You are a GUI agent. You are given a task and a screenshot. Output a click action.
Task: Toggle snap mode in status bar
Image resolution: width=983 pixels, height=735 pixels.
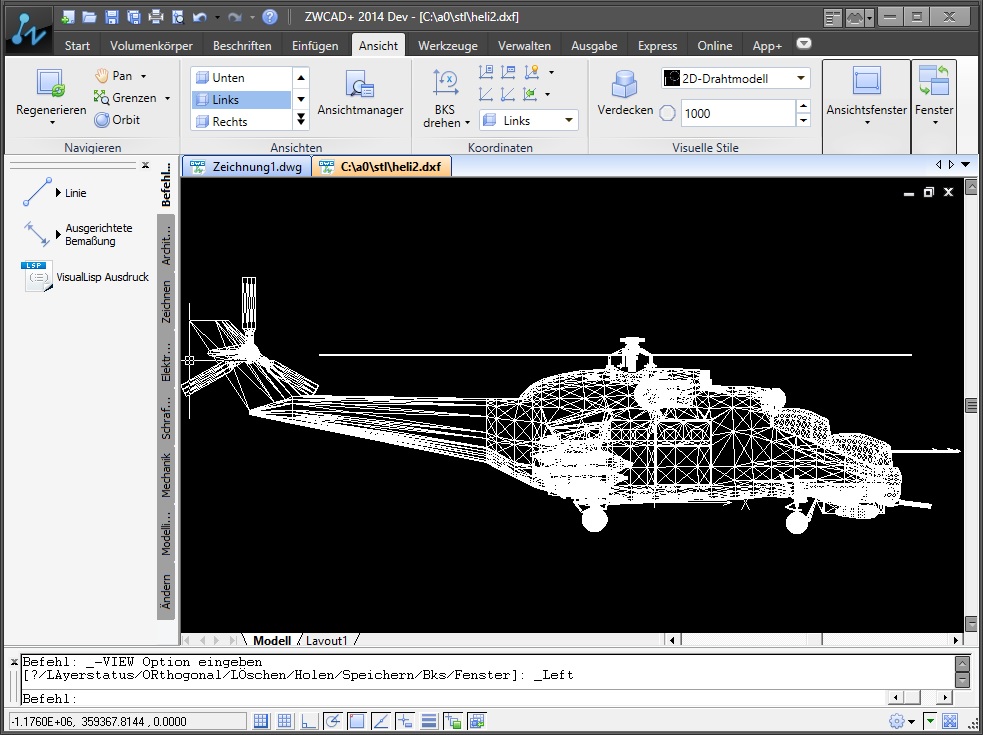coord(261,721)
